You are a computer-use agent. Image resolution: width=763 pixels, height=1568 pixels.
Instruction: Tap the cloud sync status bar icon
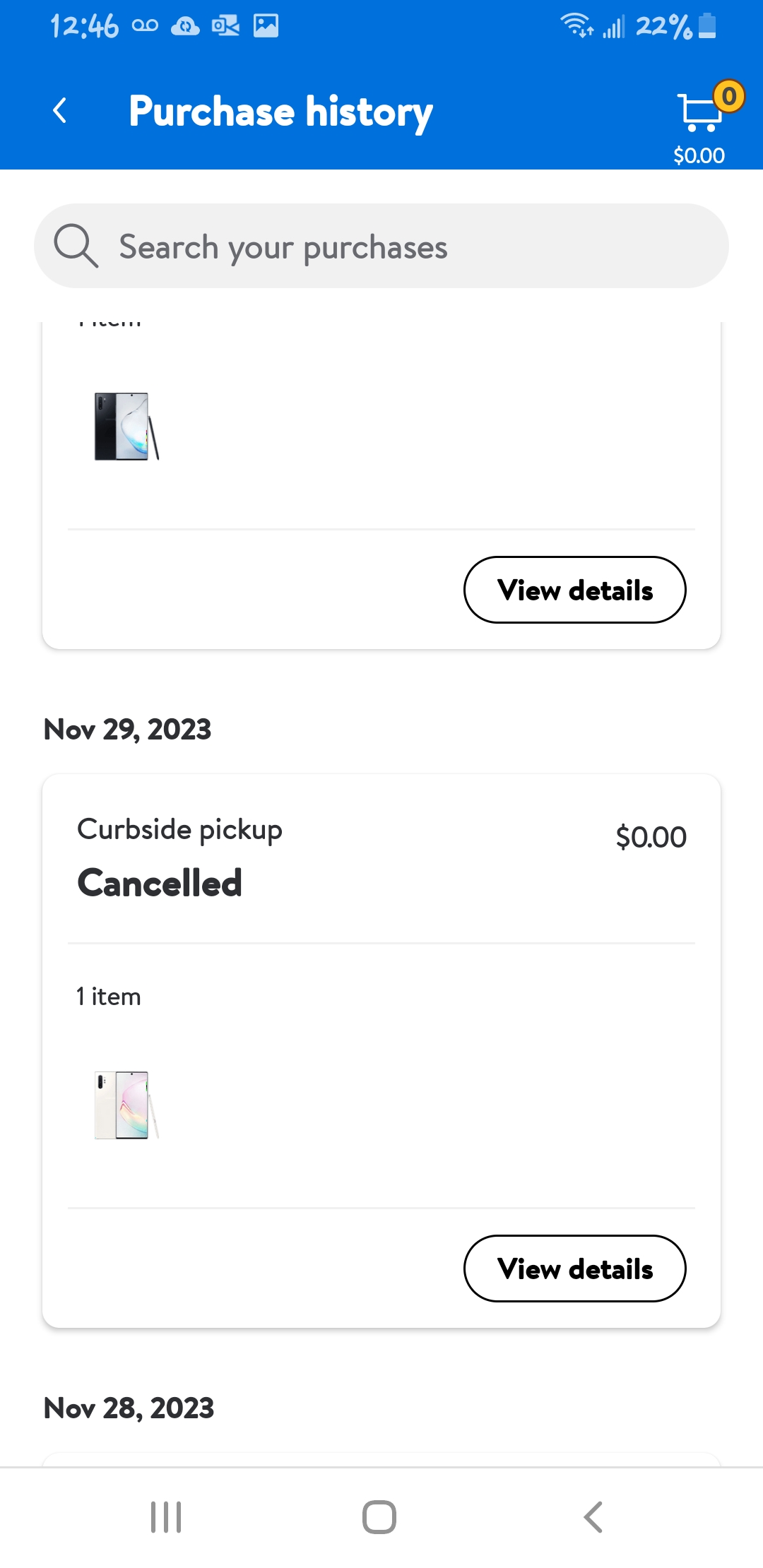click(x=185, y=26)
